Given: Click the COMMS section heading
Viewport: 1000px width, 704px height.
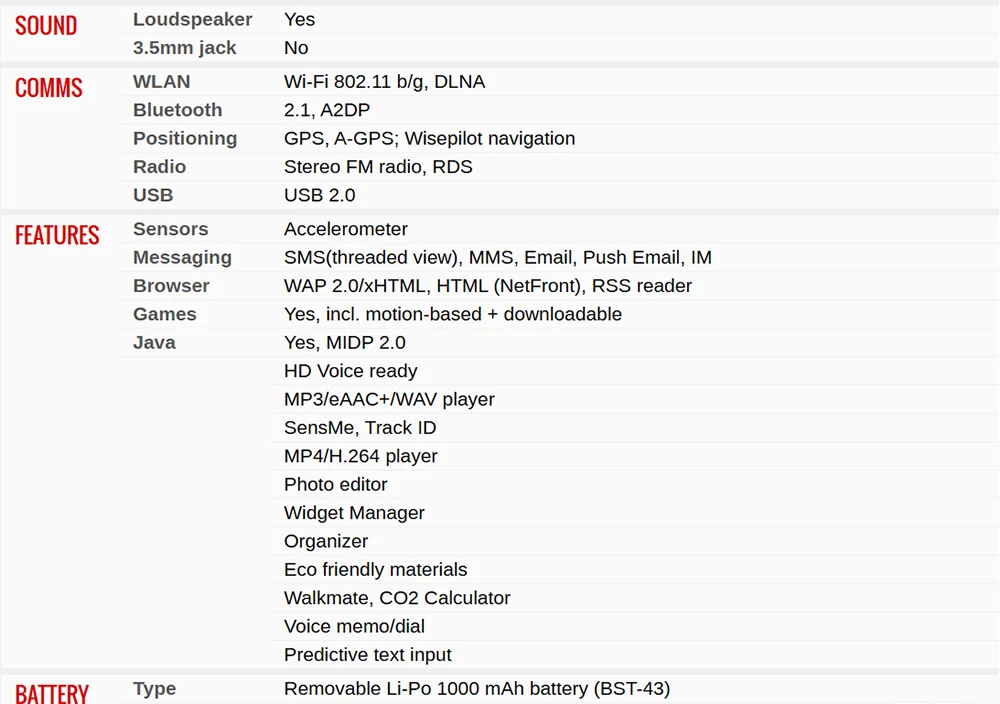Looking at the screenshot, I should 48,87.
